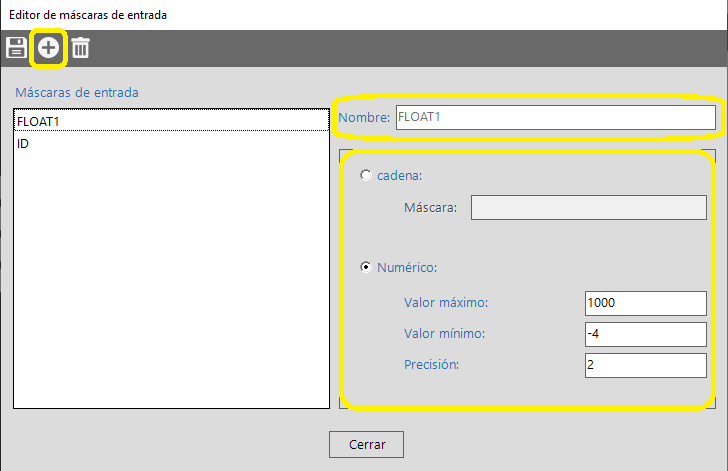Image resolution: width=728 pixels, height=471 pixels.
Task: Select the ID mask in the list
Action: 171,144
